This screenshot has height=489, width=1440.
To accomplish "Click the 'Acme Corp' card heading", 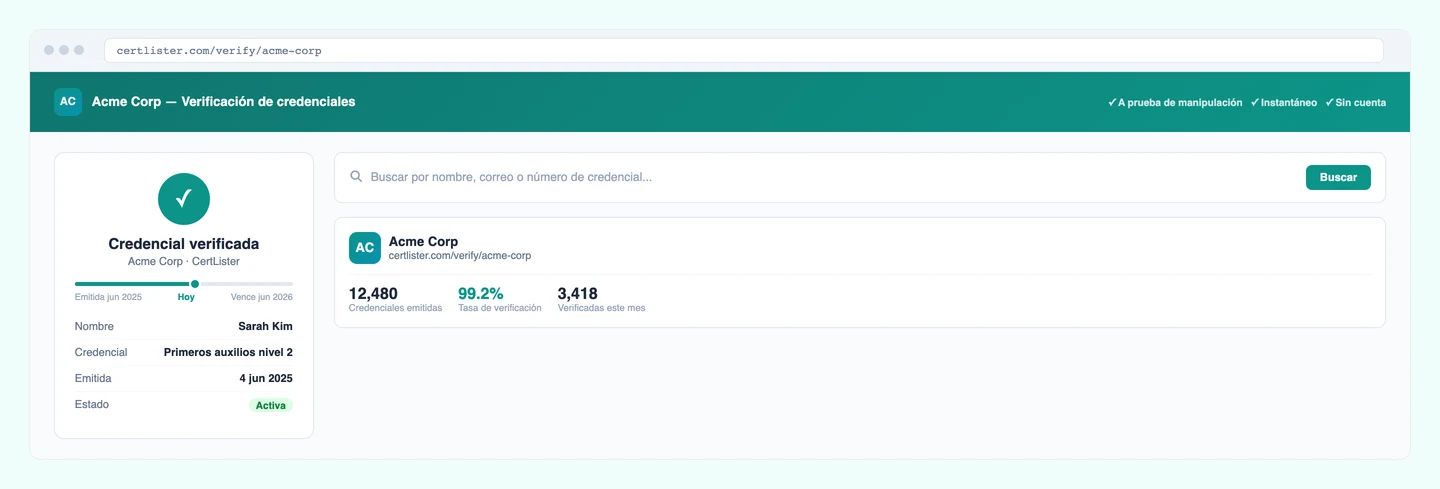I will pyautogui.click(x=423, y=241).
